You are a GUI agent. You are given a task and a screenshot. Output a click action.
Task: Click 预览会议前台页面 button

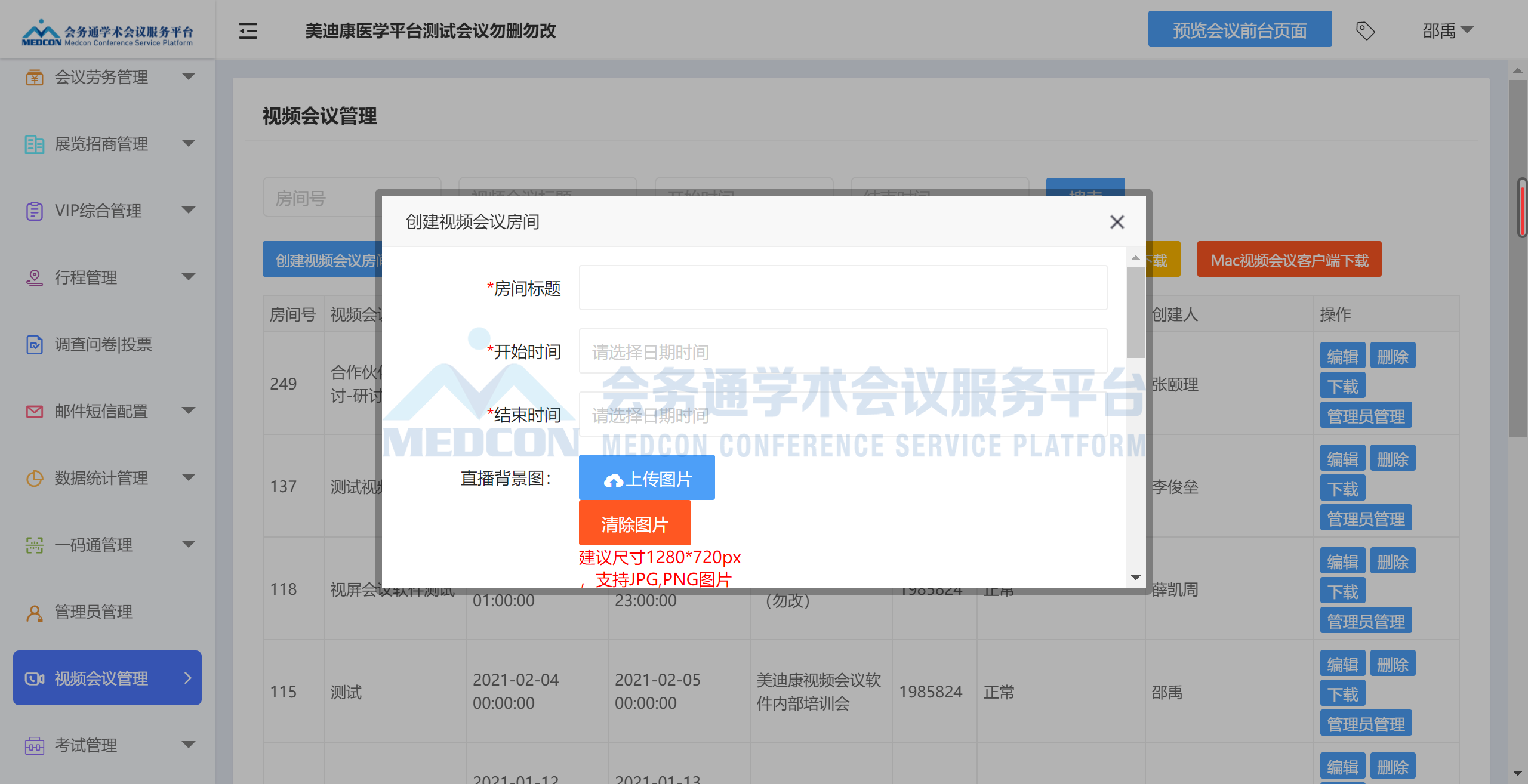click(x=1240, y=29)
